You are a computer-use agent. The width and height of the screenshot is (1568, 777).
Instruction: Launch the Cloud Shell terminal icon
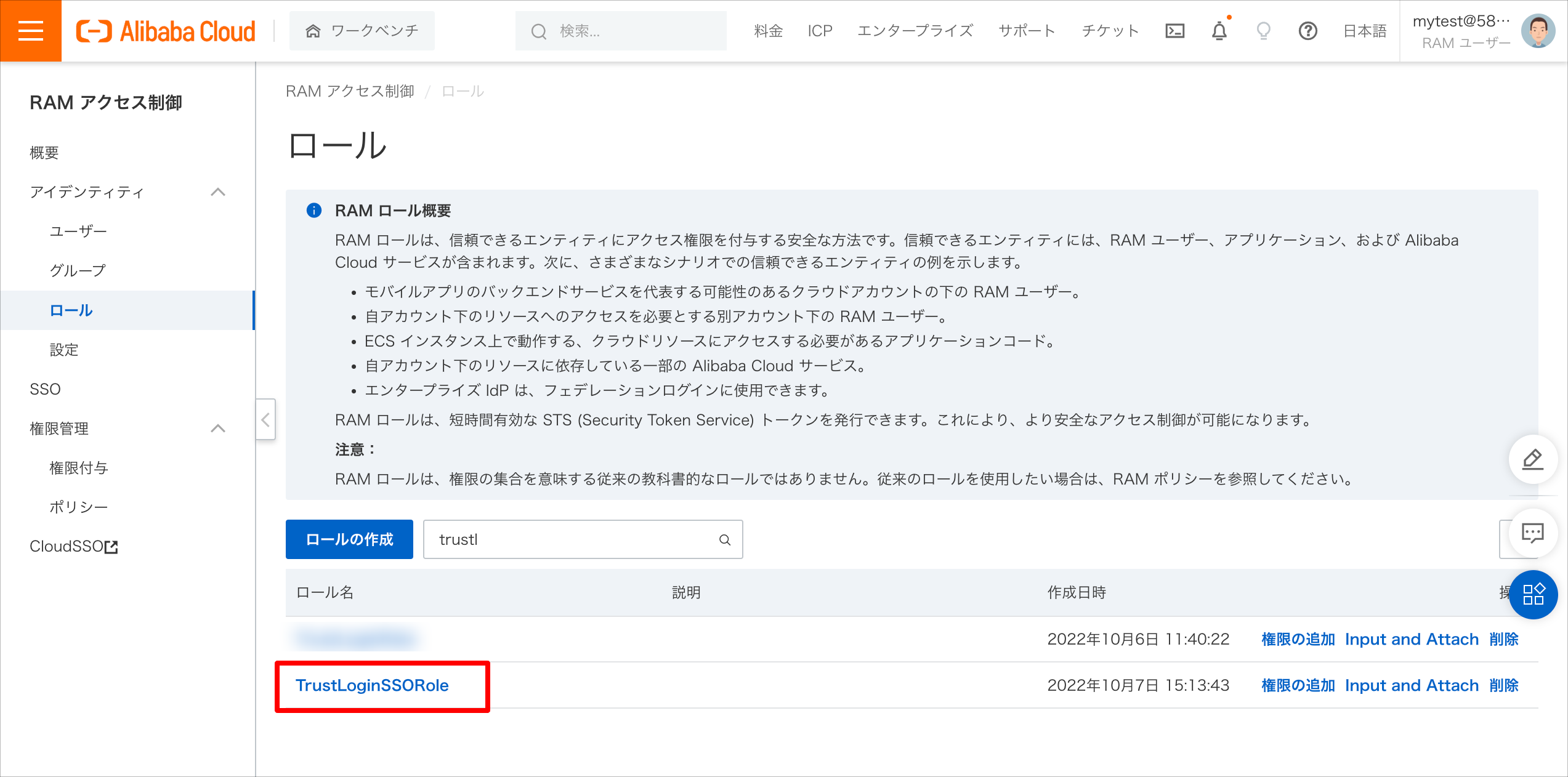click(1175, 31)
